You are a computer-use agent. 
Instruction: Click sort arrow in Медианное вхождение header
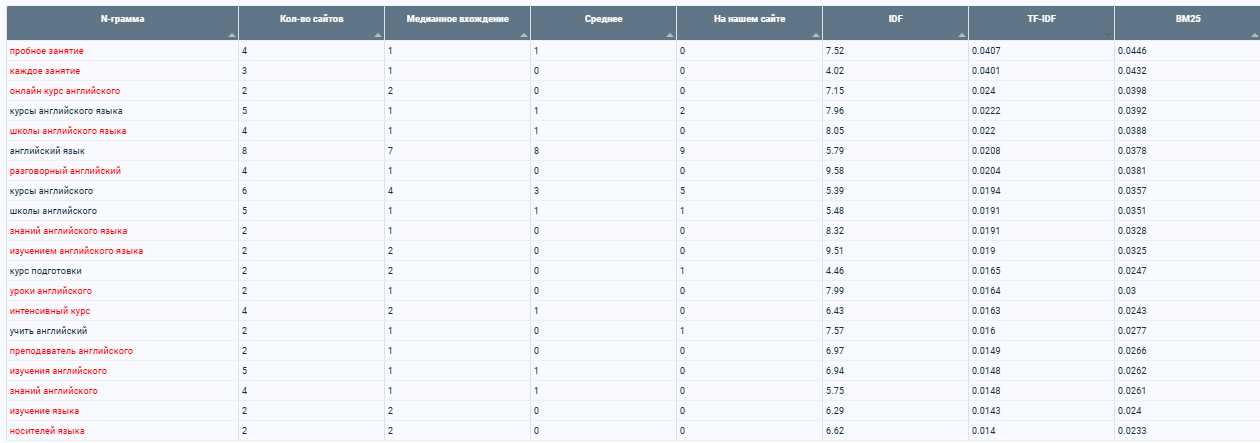524,36
